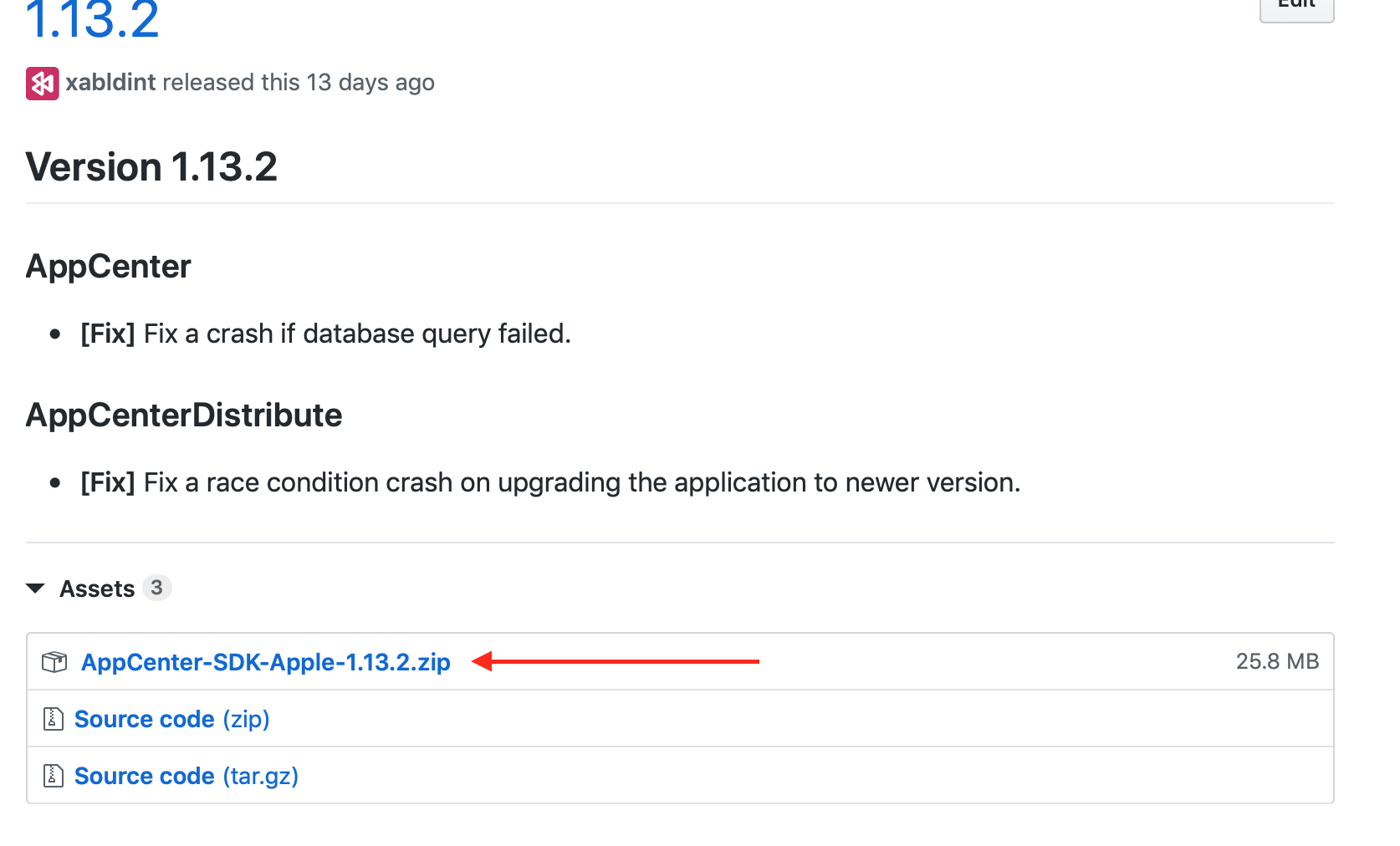
Task: Click the archive icon beside Source code (tar.gz)
Action: tap(52, 775)
